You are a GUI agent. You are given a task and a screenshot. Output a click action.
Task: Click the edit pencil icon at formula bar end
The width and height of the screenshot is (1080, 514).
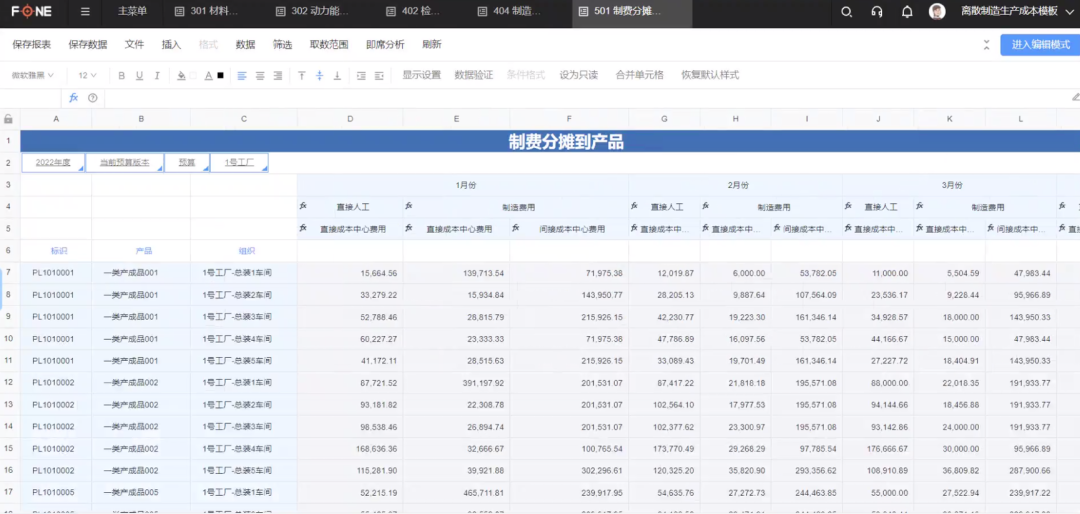[1075, 97]
